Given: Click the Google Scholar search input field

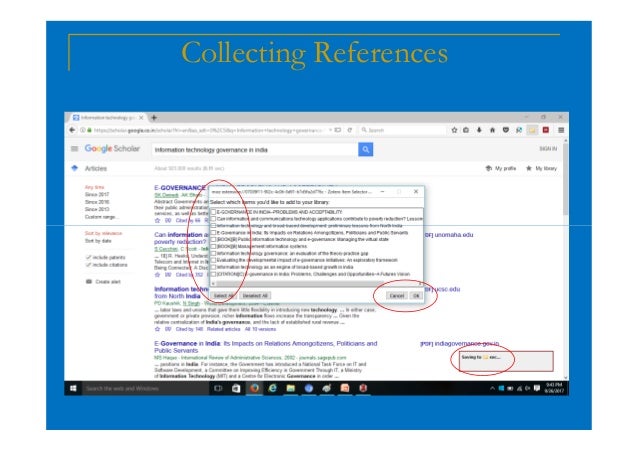Looking at the screenshot, I should click(254, 150).
